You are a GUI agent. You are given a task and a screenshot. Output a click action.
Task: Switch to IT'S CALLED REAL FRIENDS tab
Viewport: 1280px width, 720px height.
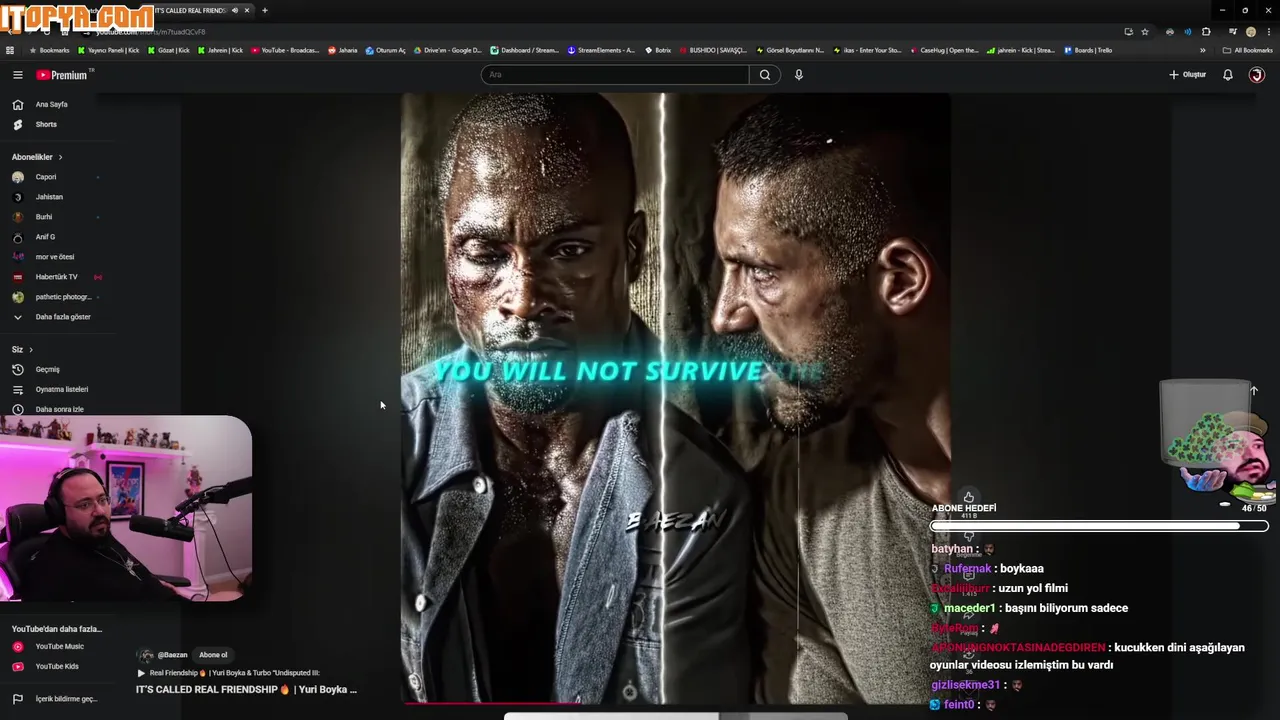(x=192, y=10)
